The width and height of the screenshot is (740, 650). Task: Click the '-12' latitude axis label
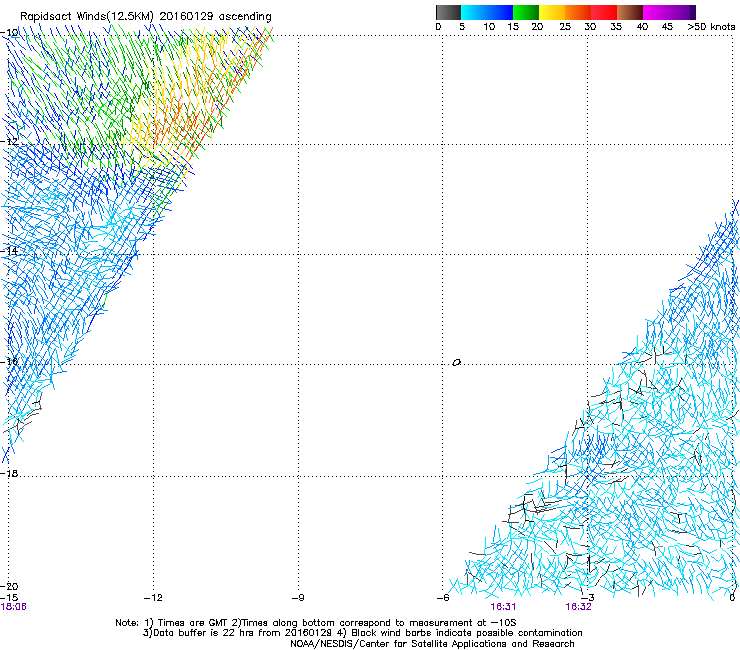coord(9,142)
